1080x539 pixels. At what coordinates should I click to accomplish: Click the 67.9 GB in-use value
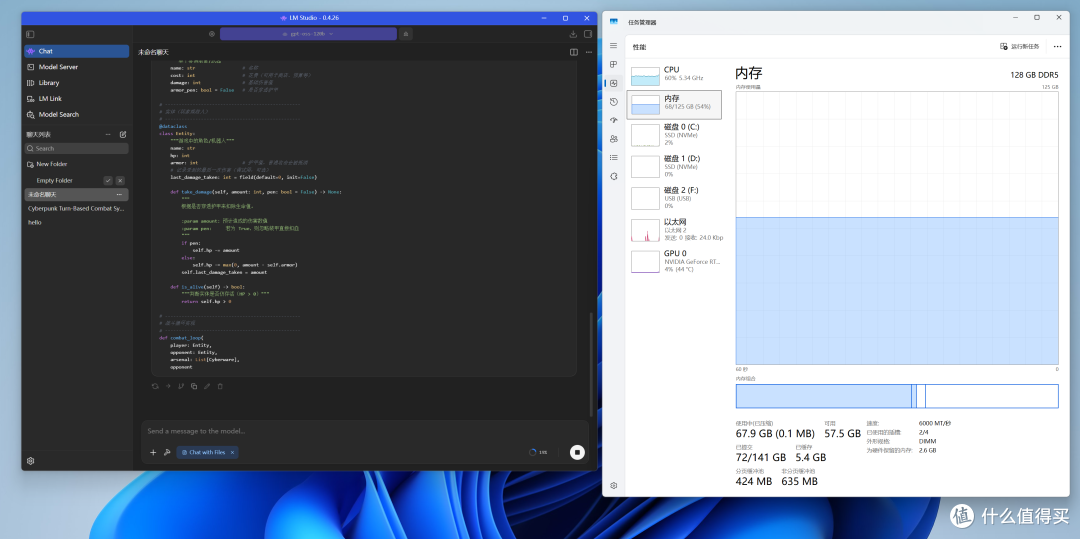(775, 434)
